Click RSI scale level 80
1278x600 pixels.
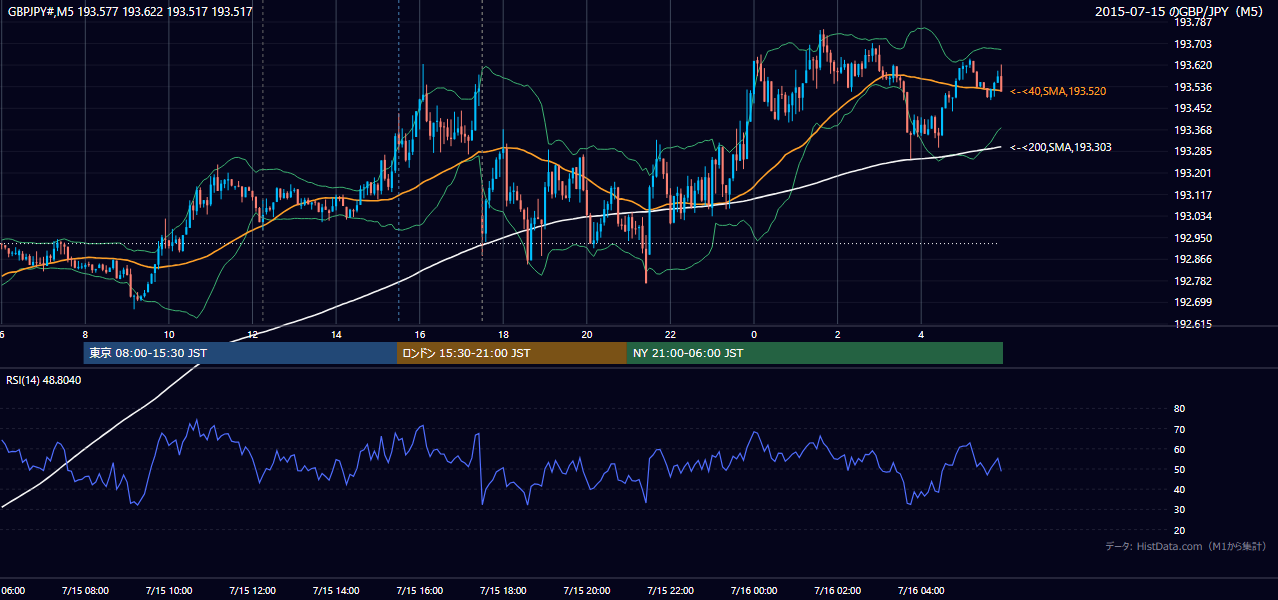1179,409
